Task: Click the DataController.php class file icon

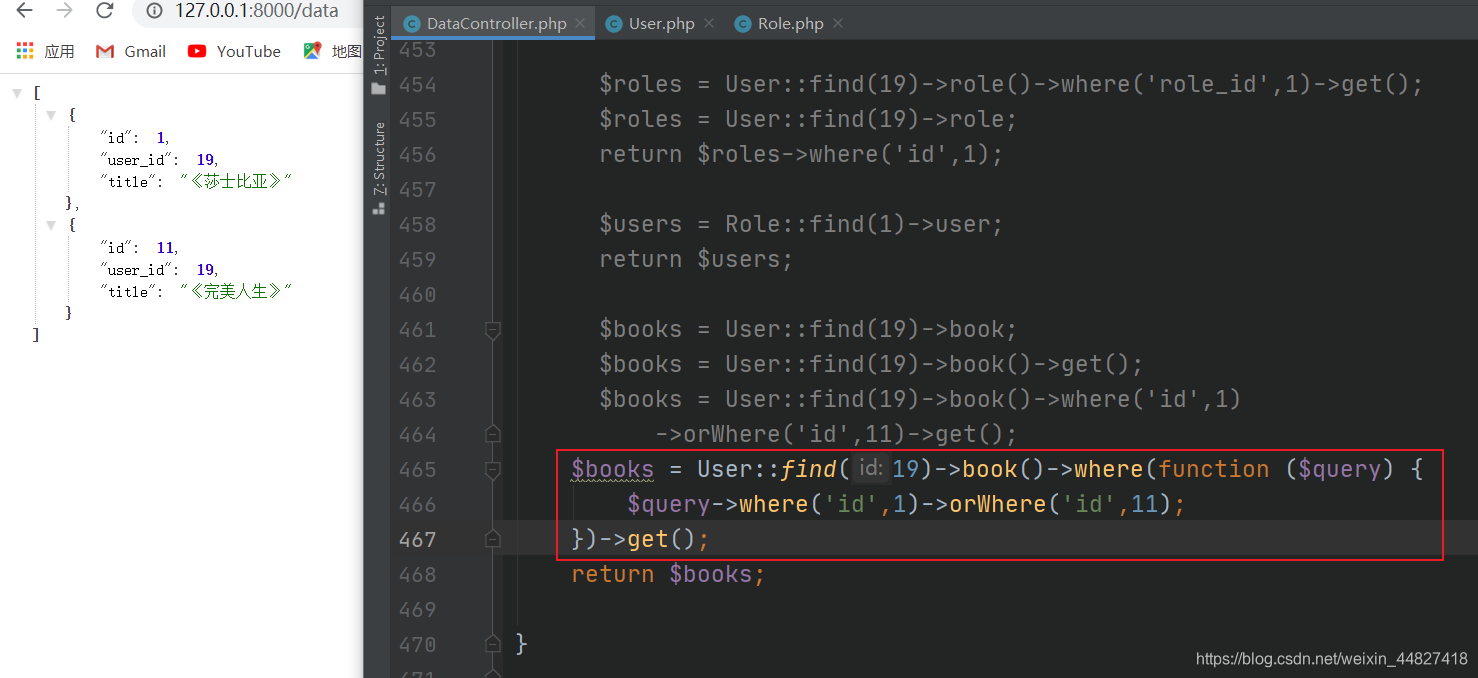Action: (x=411, y=23)
